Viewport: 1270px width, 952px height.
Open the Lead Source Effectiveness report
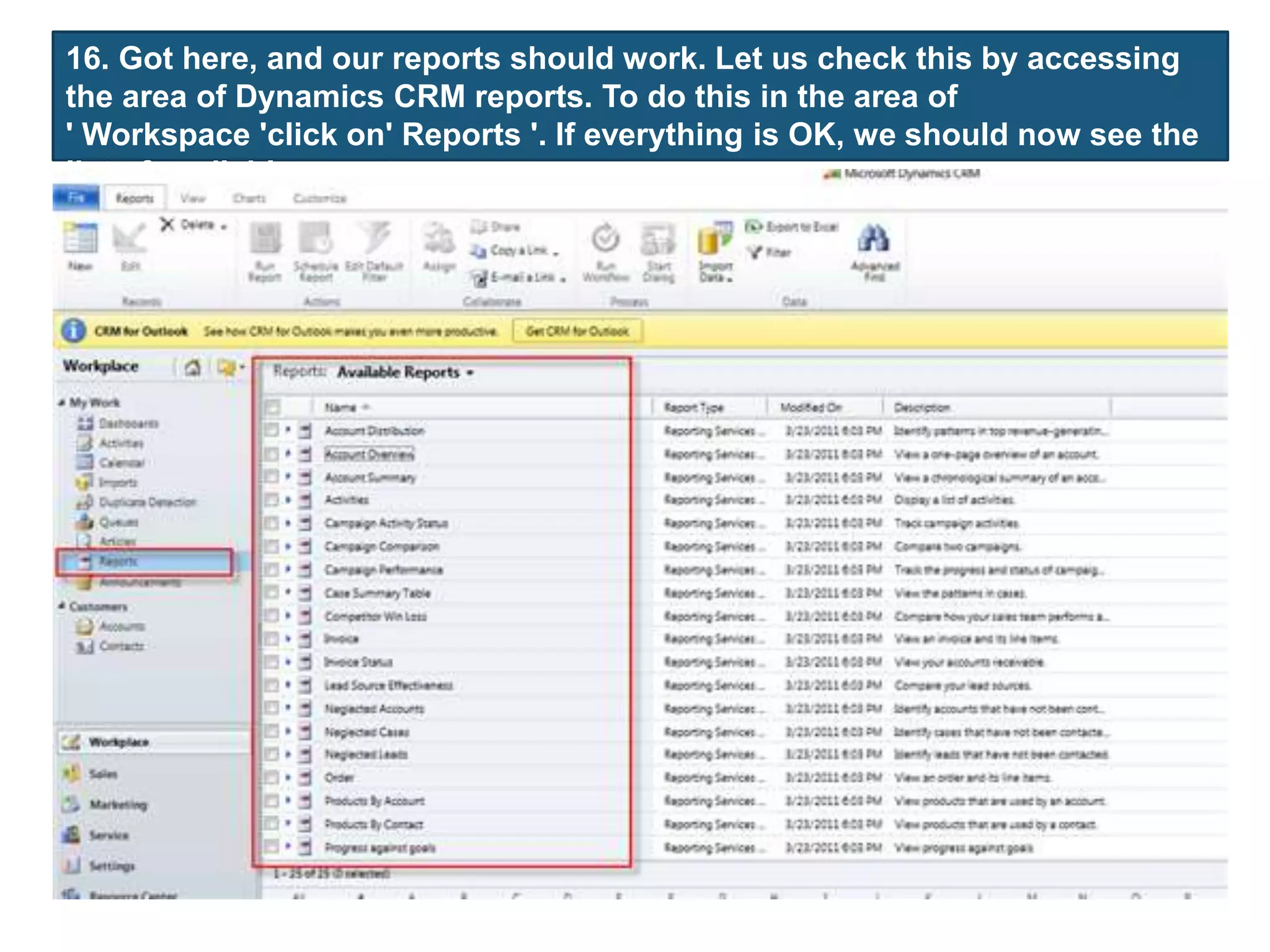click(389, 685)
